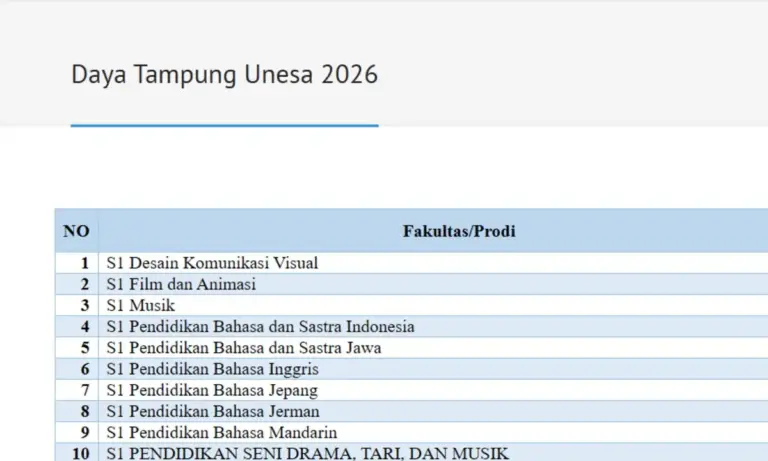Click number cell 9
768x461 pixels.
[77, 433]
